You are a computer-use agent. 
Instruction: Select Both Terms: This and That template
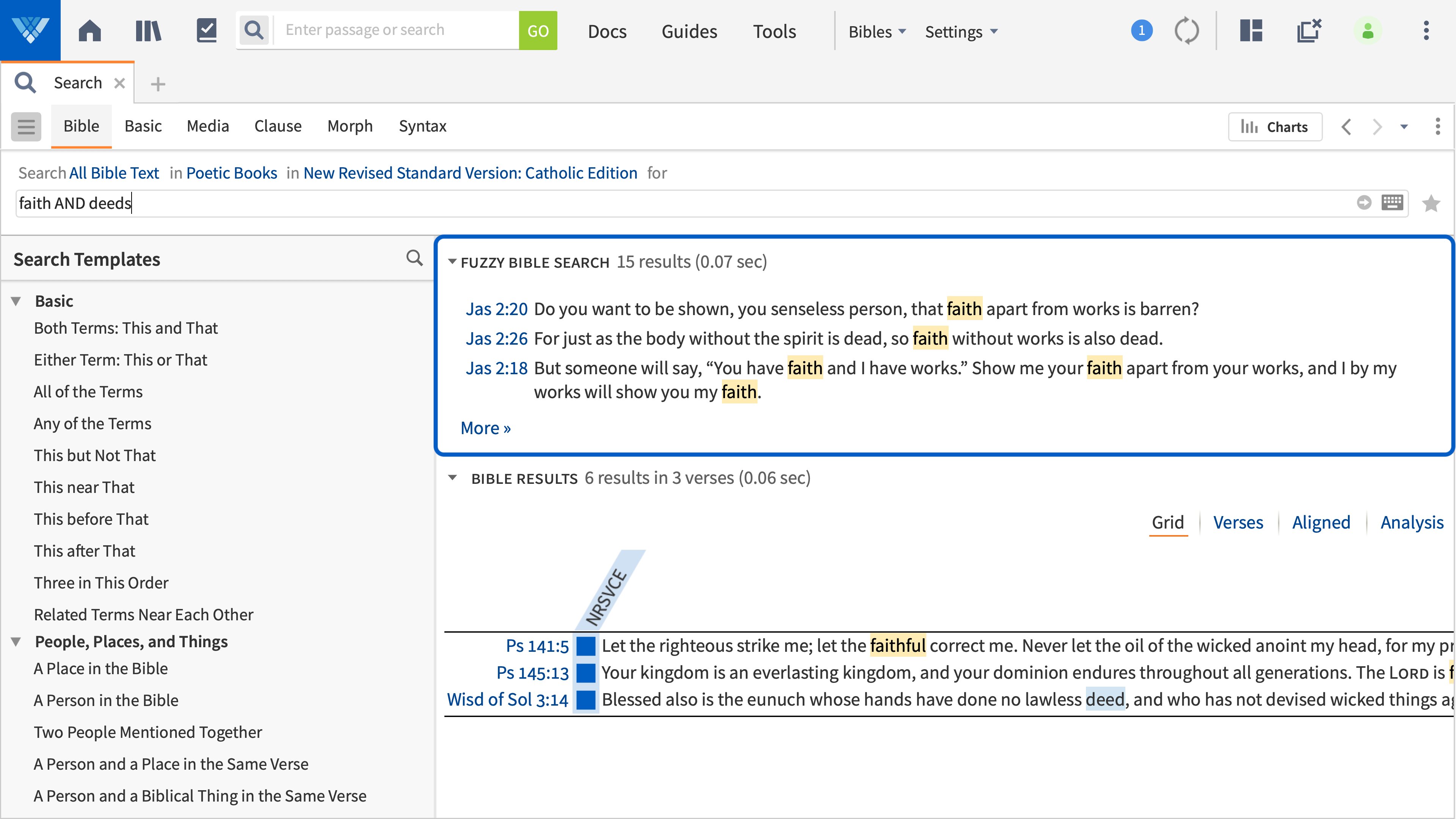126,328
